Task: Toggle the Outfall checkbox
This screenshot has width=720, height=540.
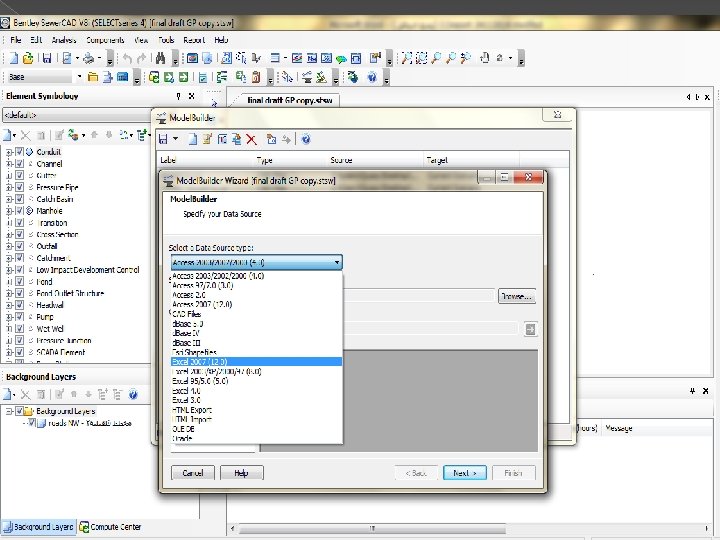Action: click(19, 246)
